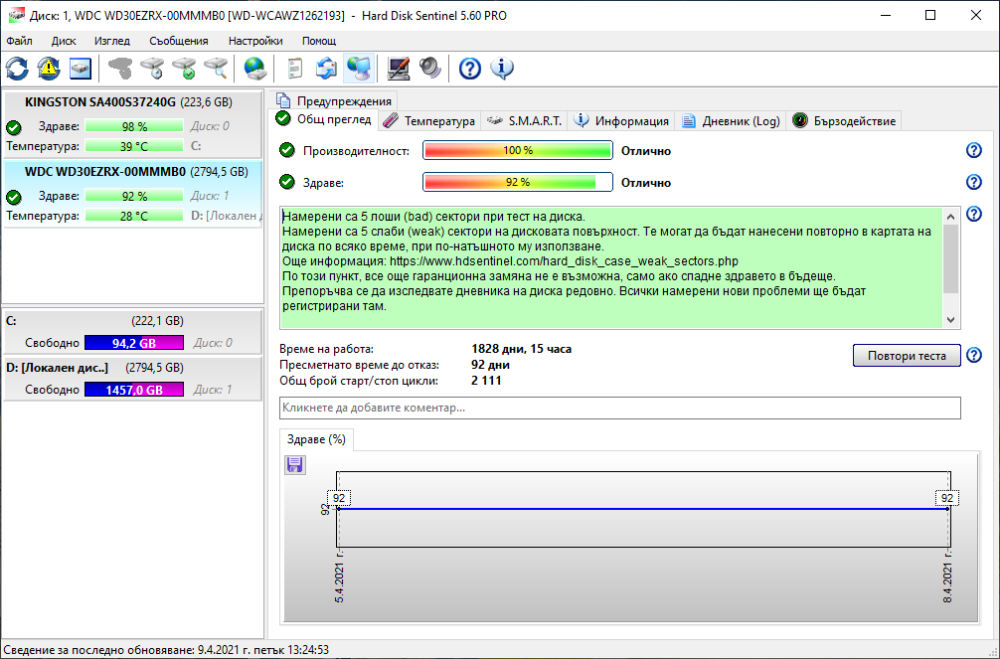The height and width of the screenshot is (659, 1000).
Task: Open the Файл menu
Action: 19,41
